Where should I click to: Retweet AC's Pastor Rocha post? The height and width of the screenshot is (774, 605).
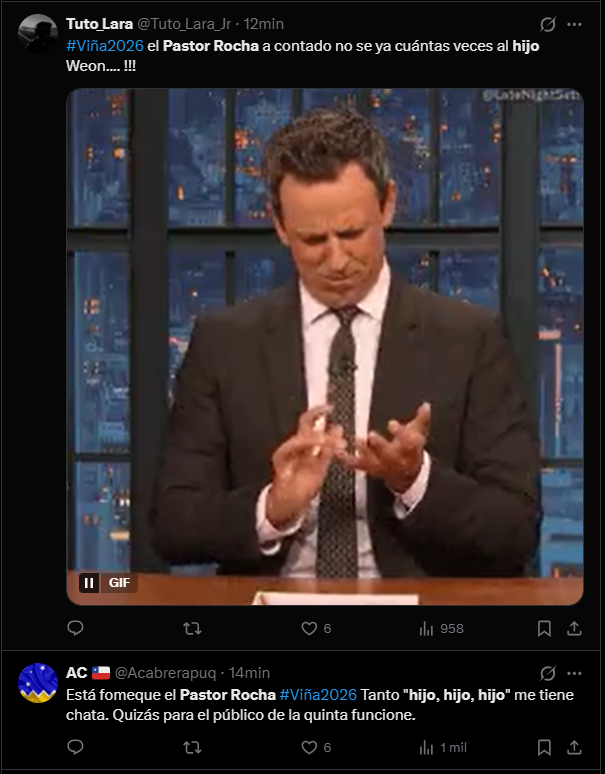[192, 747]
